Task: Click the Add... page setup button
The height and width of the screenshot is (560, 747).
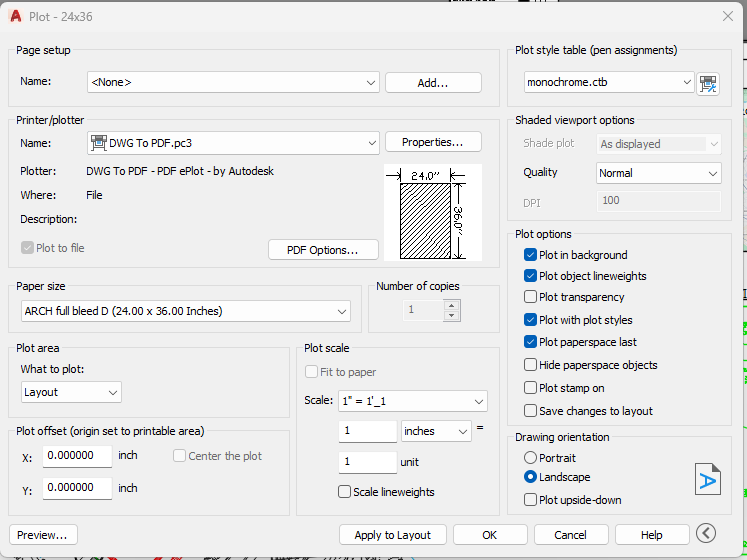Action: [x=433, y=83]
